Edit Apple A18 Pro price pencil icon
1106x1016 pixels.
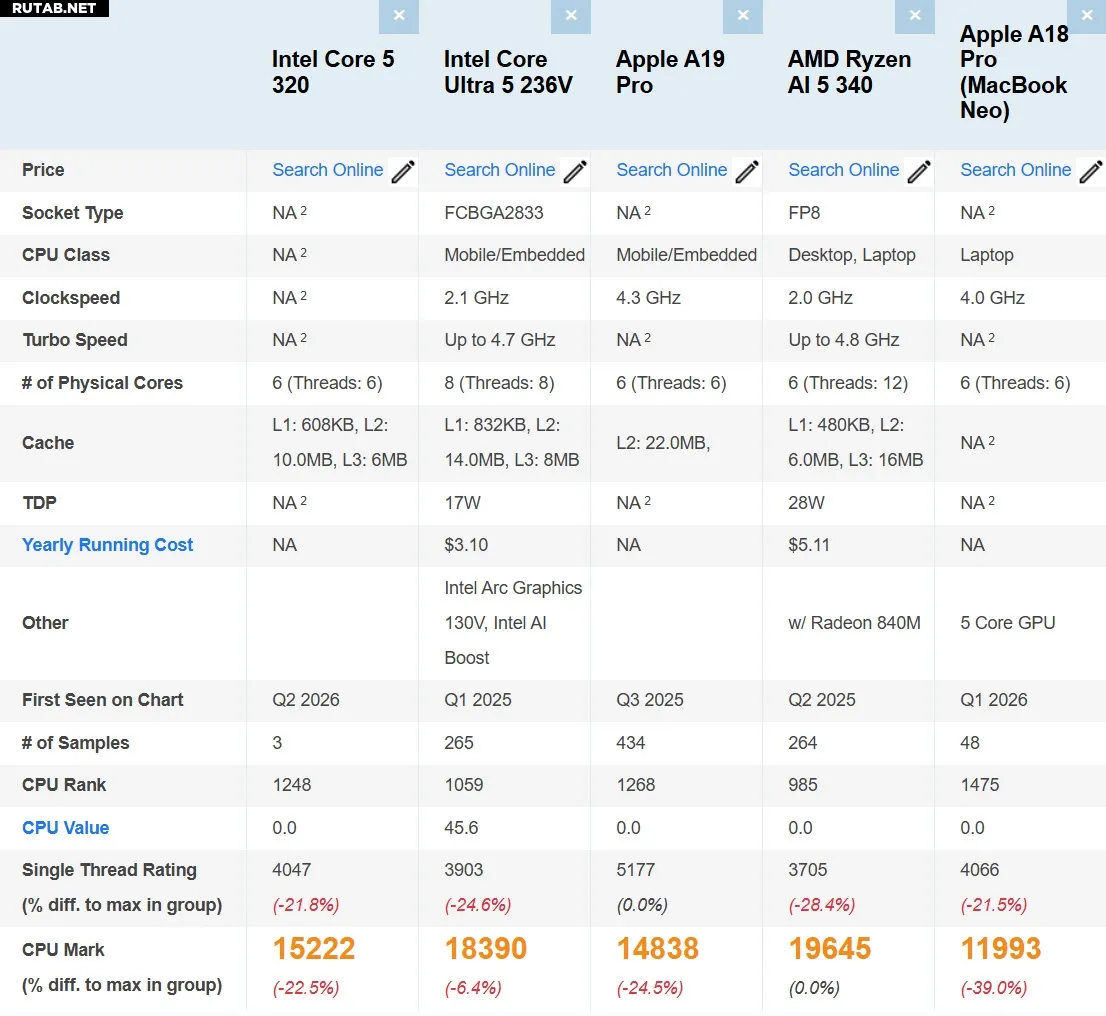tap(1091, 172)
